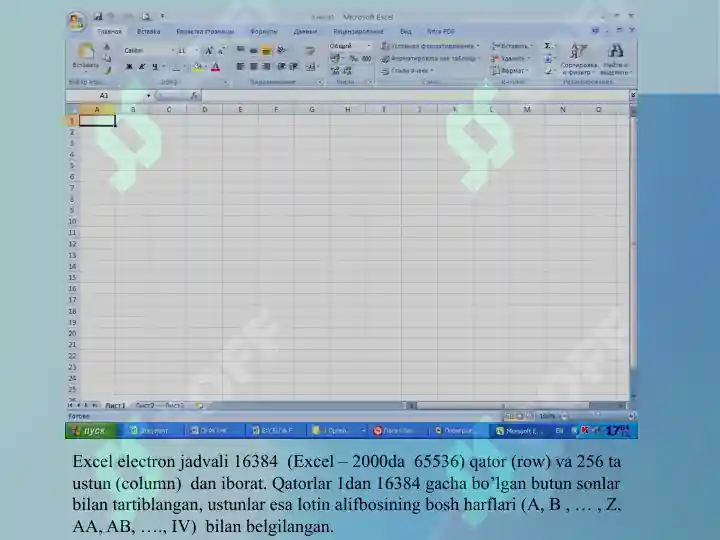Viewport: 720px width, 540px height.
Task: Switch to the Вид ribbon tab
Action: [405, 32]
